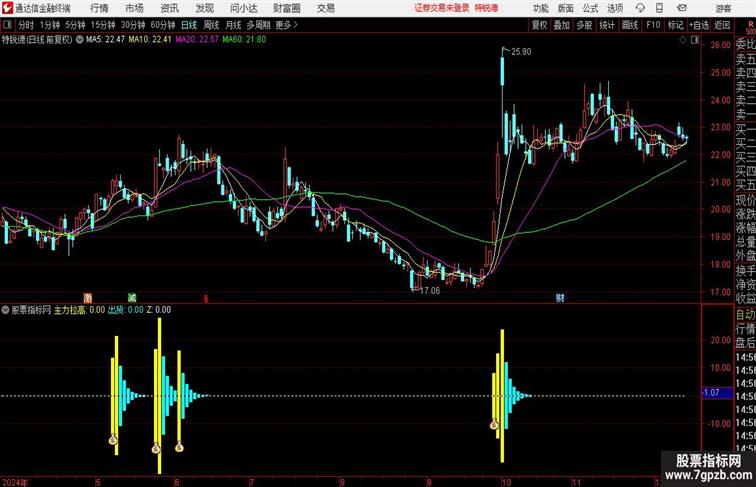
Task: Click the 返回 back button
Action: click(x=722, y=25)
